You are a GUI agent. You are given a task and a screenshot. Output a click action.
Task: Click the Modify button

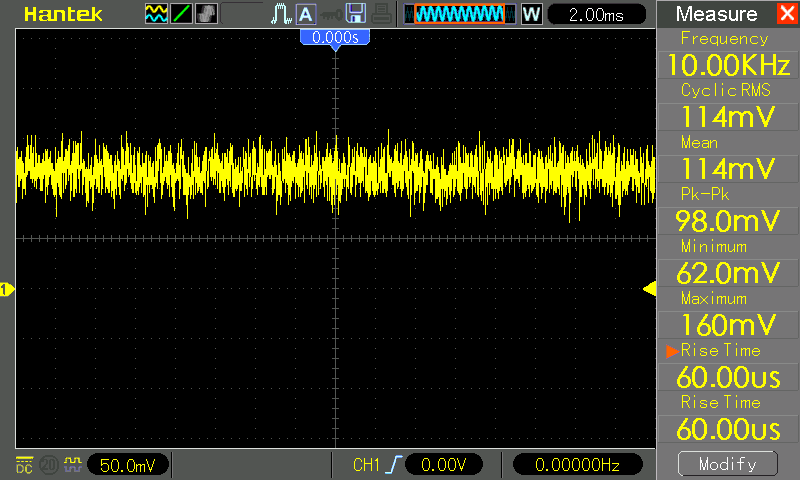click(x=728, y=464)
